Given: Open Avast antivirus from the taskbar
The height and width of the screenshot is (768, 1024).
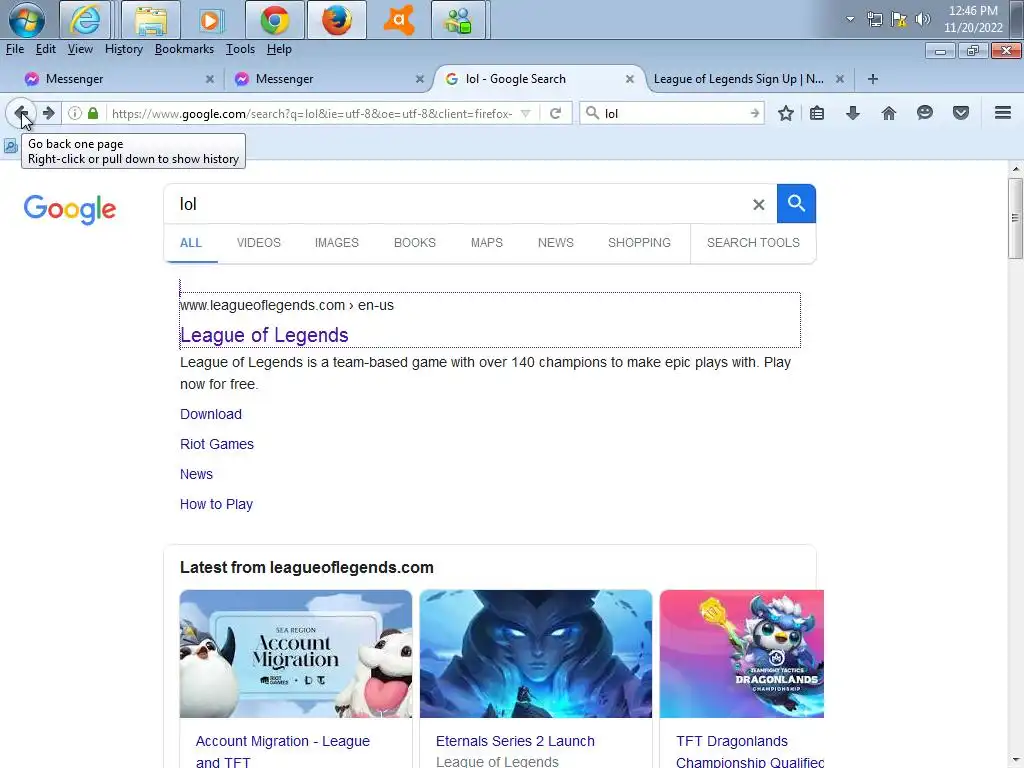Looking at the screenshot, I should tap(398, 20).
